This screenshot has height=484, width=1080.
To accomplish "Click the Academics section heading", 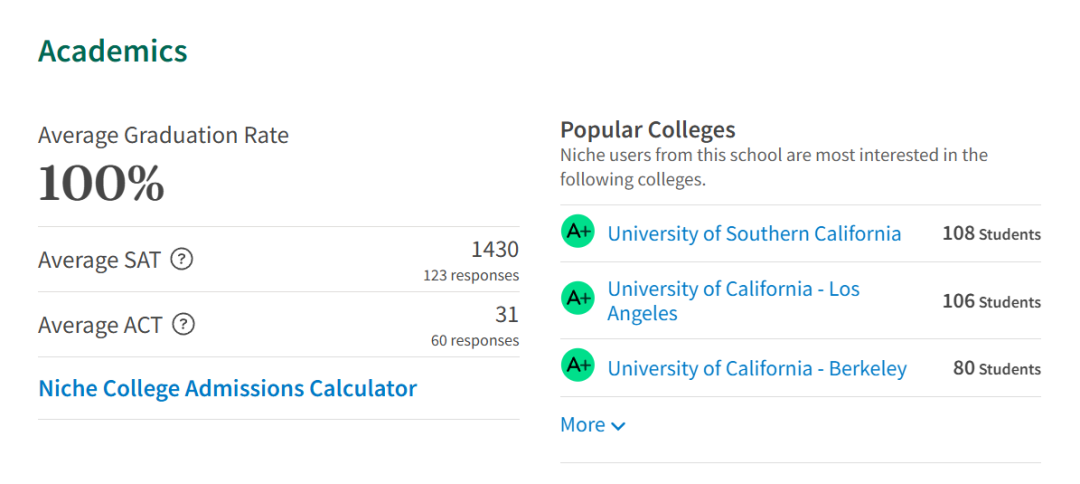I will tap(112, 51).
